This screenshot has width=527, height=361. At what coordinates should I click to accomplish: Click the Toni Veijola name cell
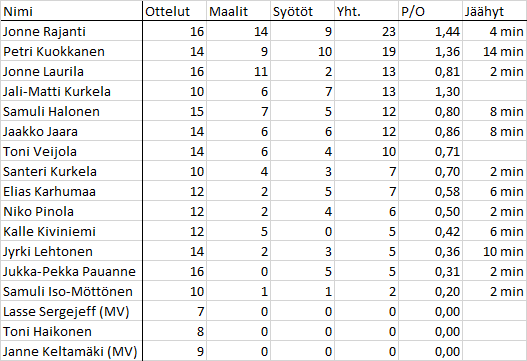71,151
